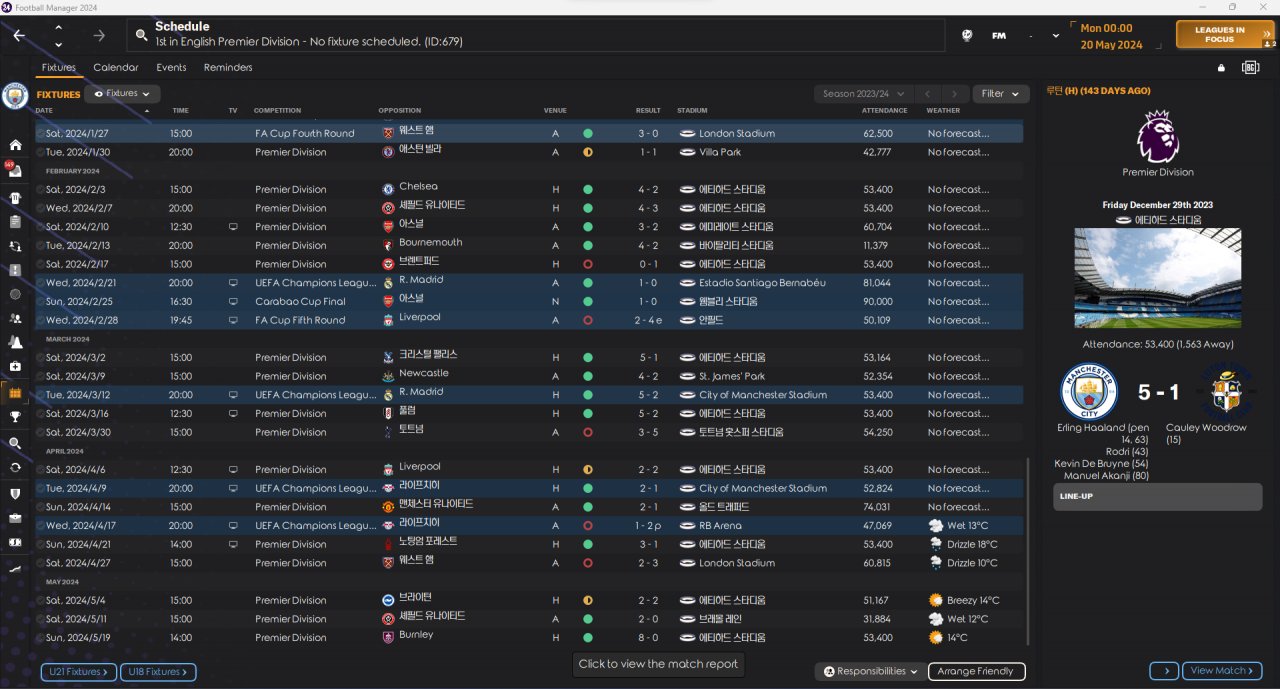
Task: Click the clipboard icon in the sidebar
Action: coord(15,221)
